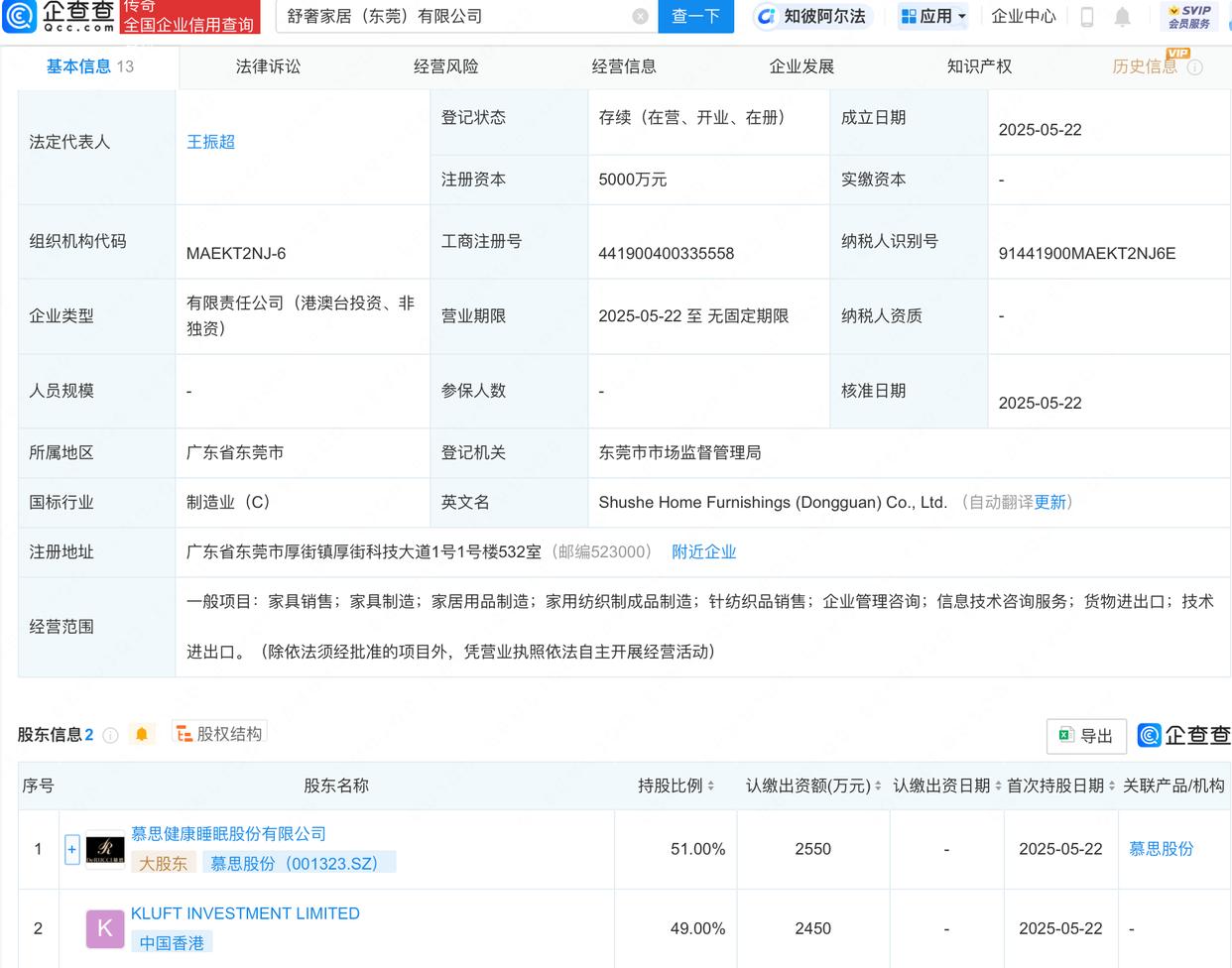Export shareholder data with 导出 button

(1086, 736)
